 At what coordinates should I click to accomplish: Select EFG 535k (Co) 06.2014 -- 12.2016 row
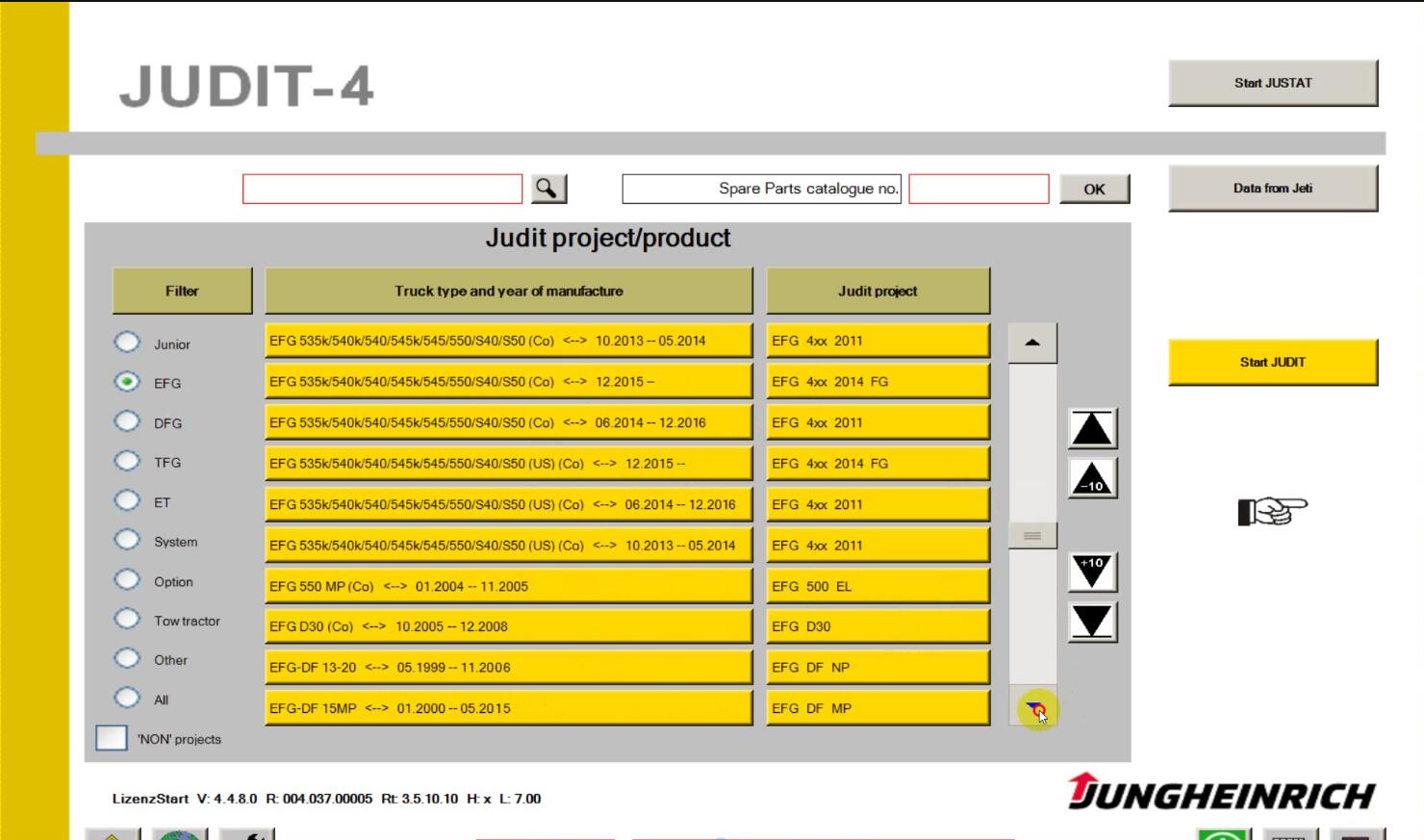(509, 422)
